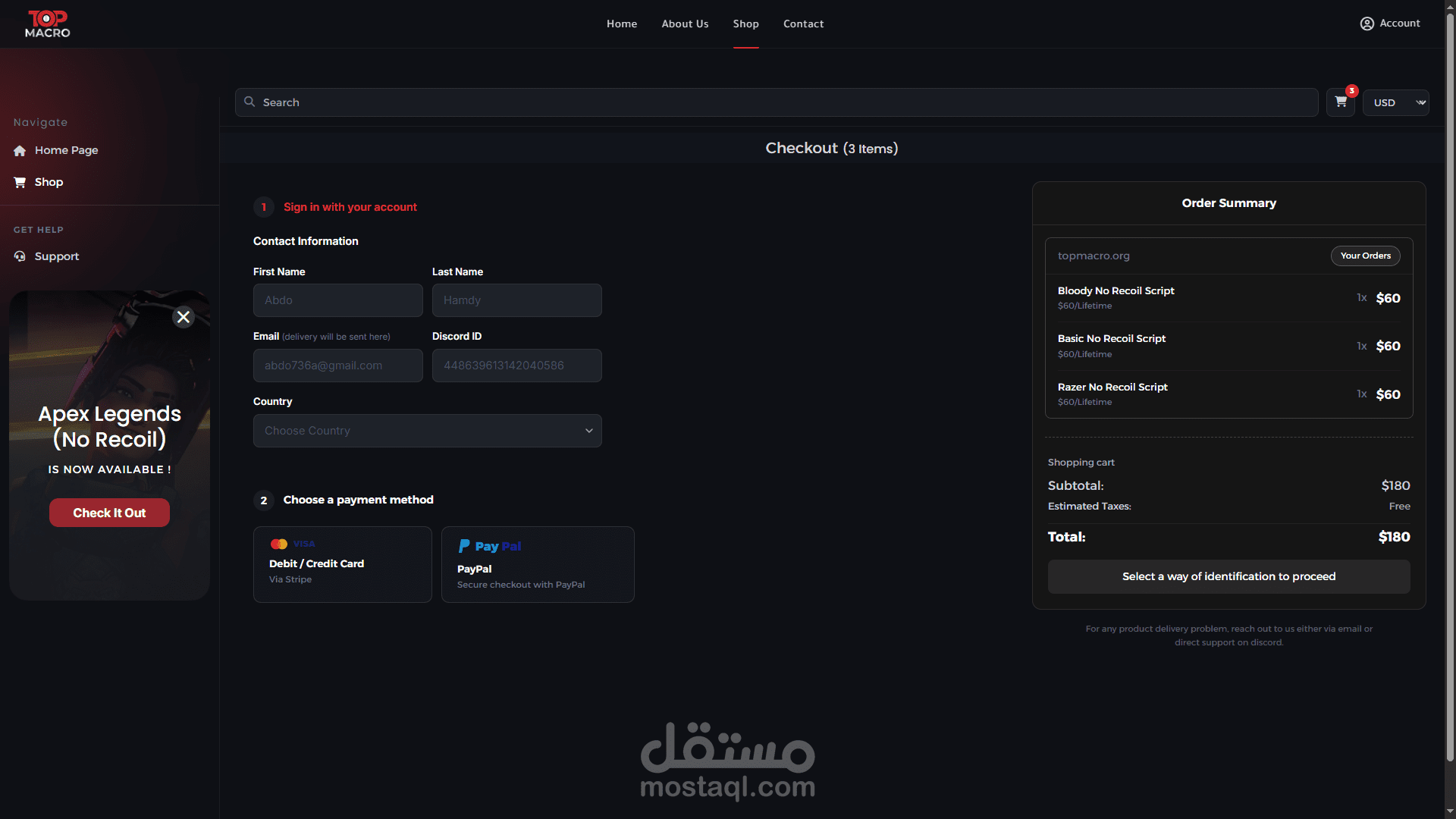Click the Checkout (3 Items) heading
Screen dimensions: 1456x819
pyautogui.click(x=831, y=148)
